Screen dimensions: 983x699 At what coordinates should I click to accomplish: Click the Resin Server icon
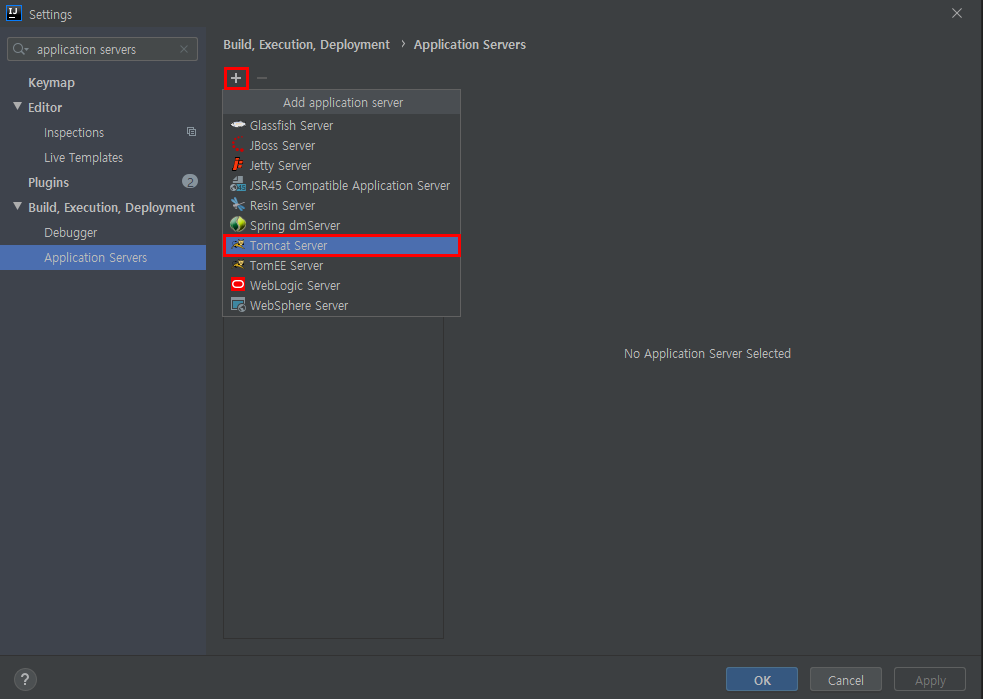click(x=238, y=205)
